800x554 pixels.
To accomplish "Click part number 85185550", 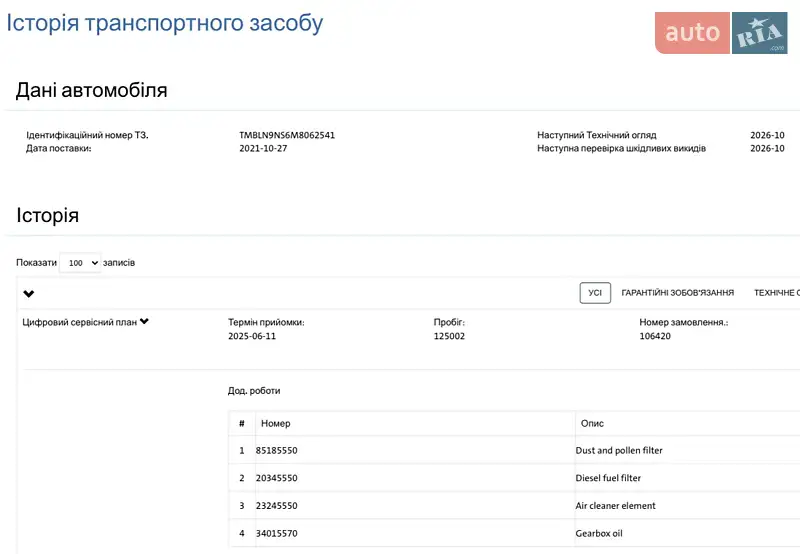I will click(x=277, y=451).
